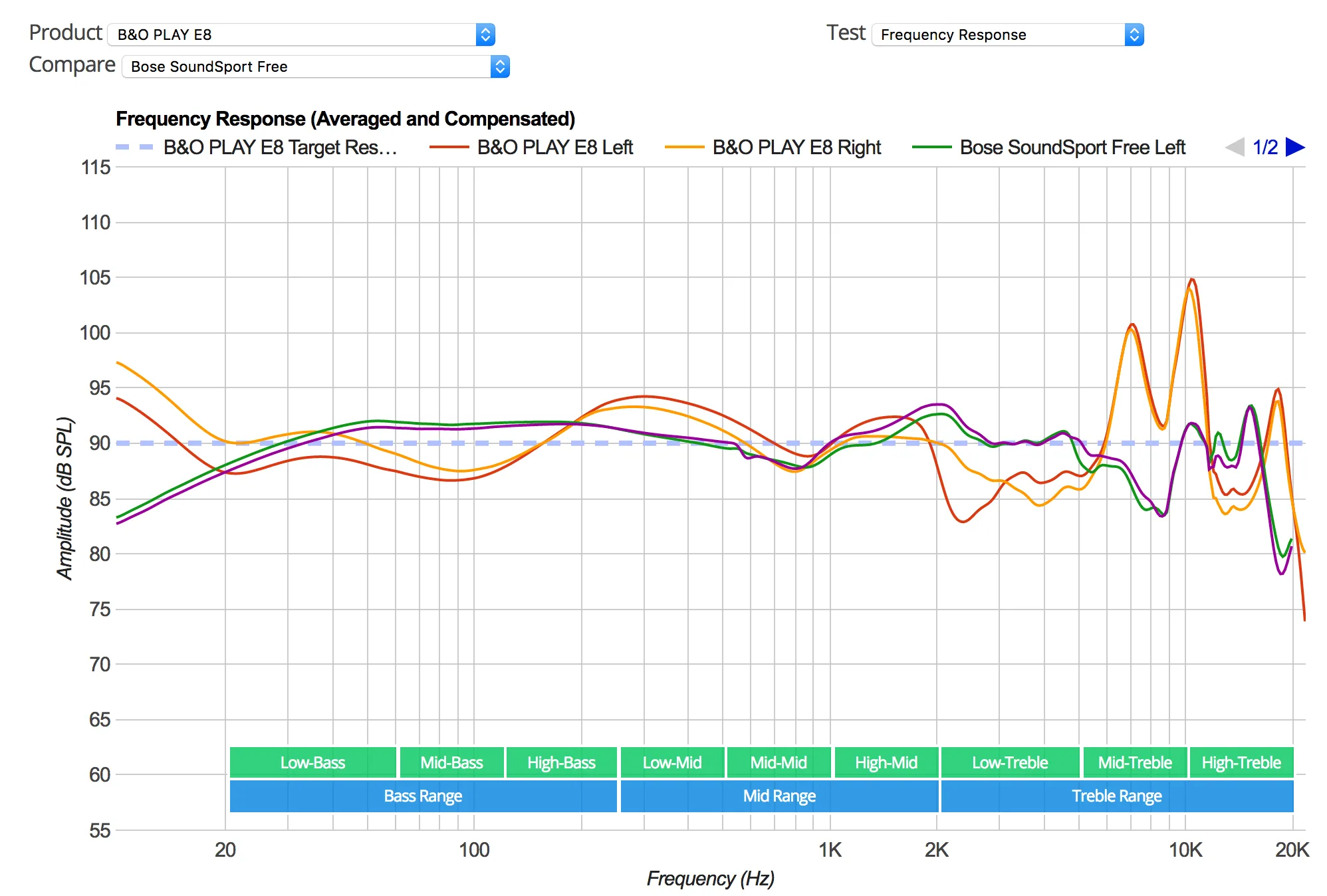Screen dimensions: 1327x896
Task: Click the red line swatch for E8 Left
Action: (x=449, y=148)
